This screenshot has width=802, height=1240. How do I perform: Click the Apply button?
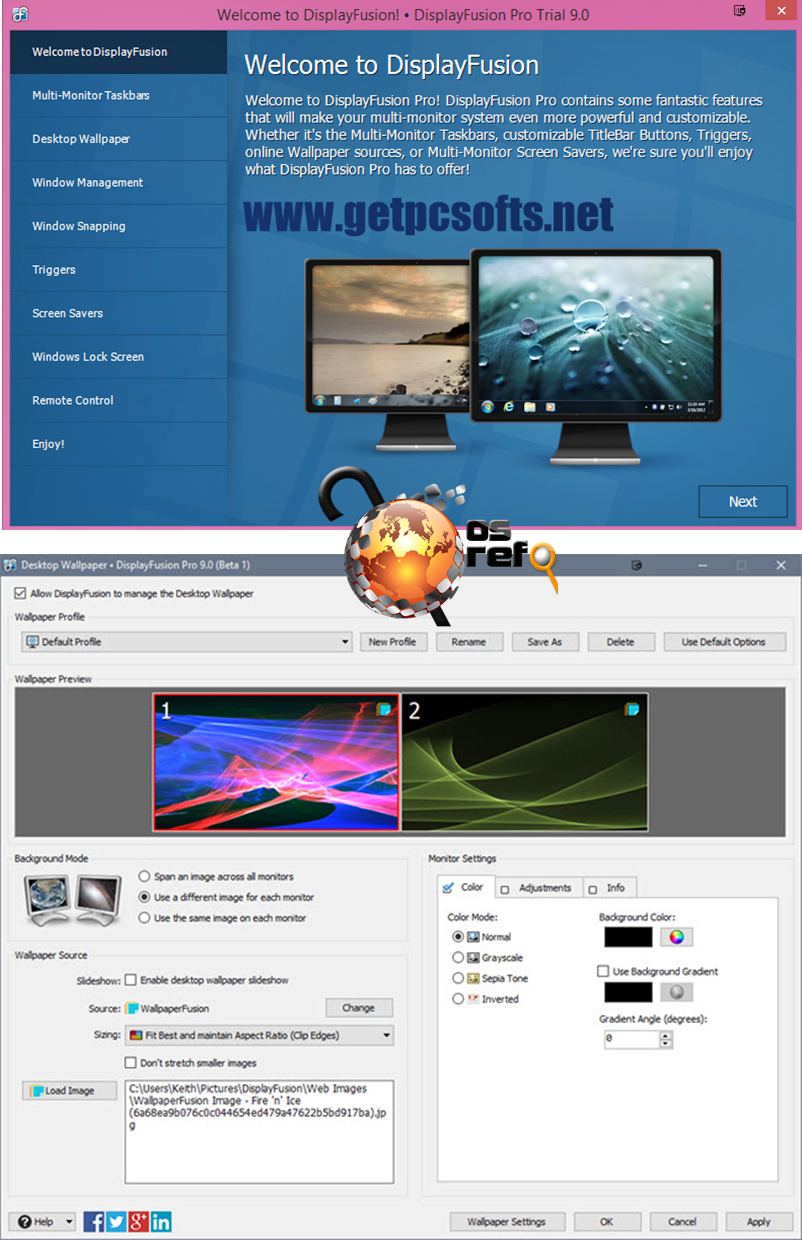click(x=758, y=1221)
